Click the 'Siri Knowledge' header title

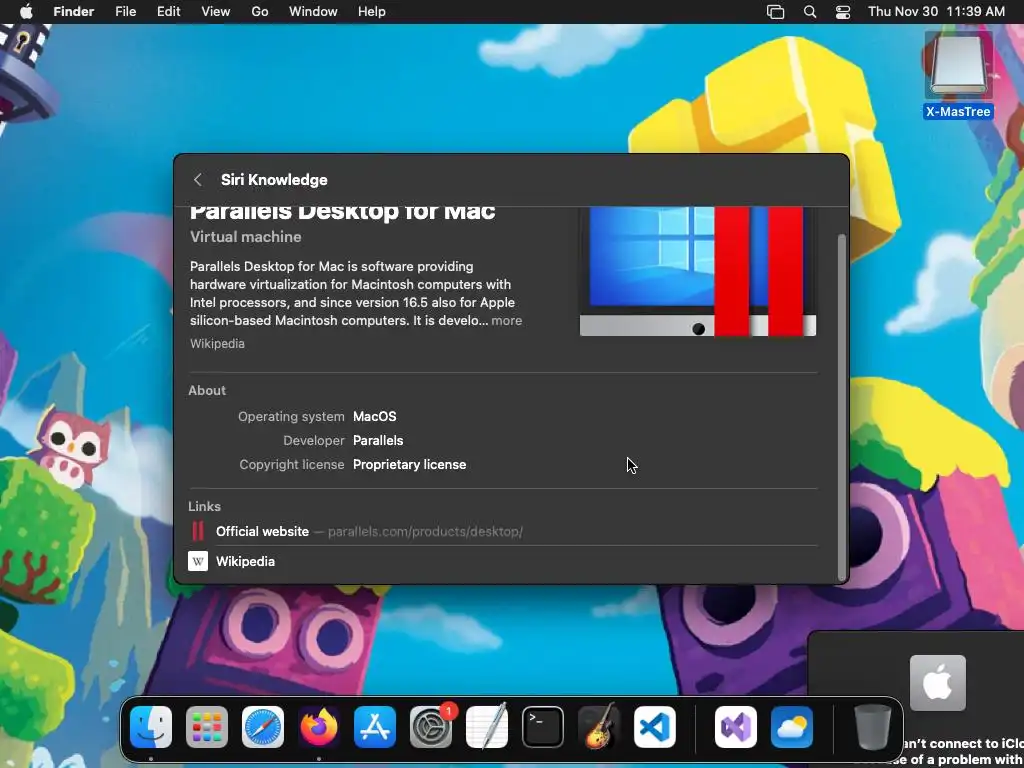[x=274, y=180]
